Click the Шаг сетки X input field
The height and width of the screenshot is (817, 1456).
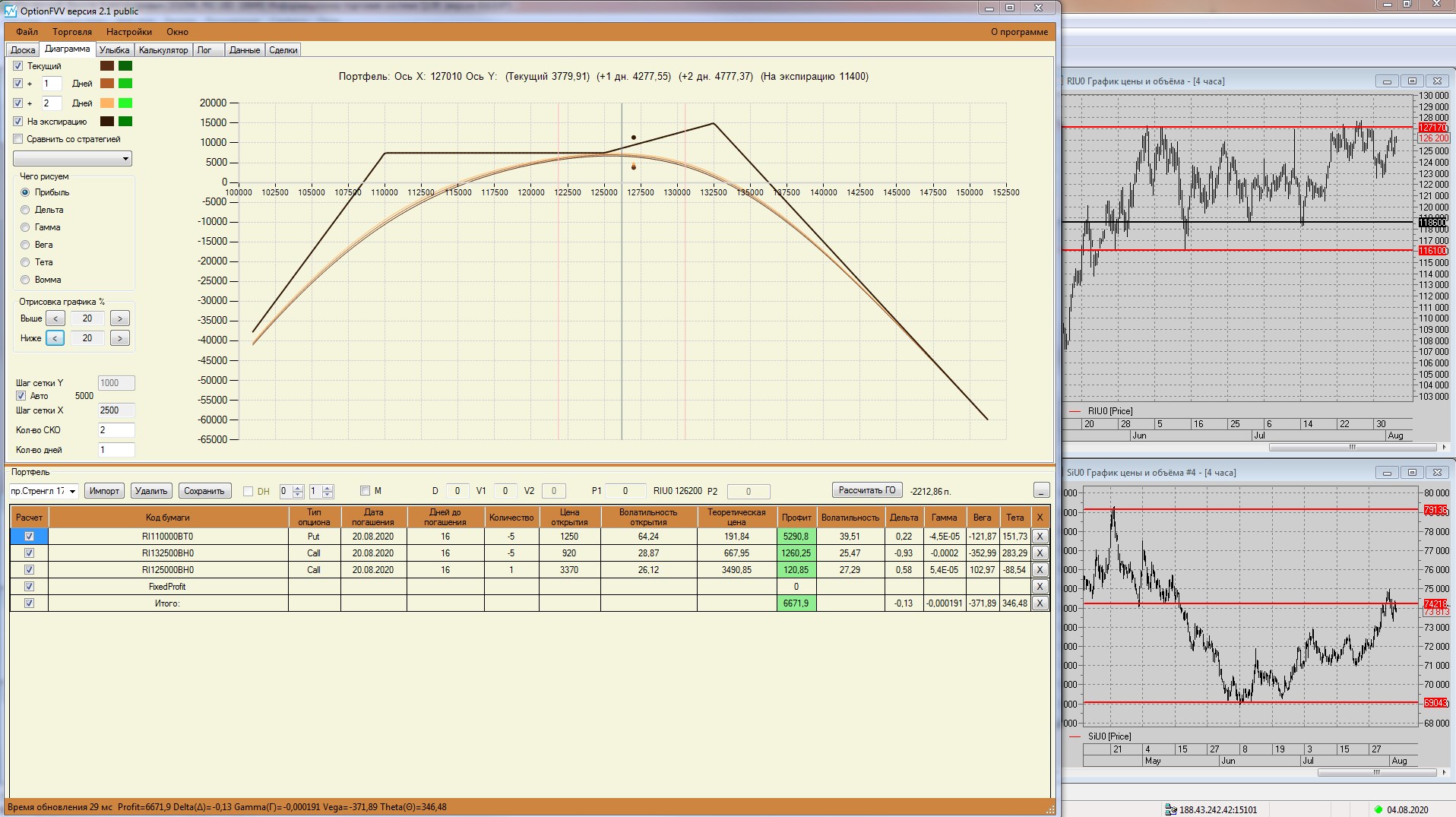click(x=116, y=410)
